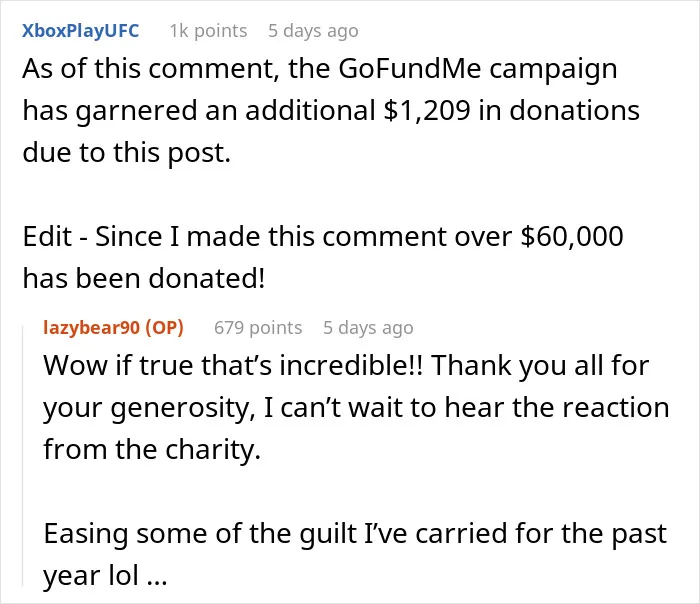Open timestamp permalink on lazybear90's reply

[x=368, y=328]
